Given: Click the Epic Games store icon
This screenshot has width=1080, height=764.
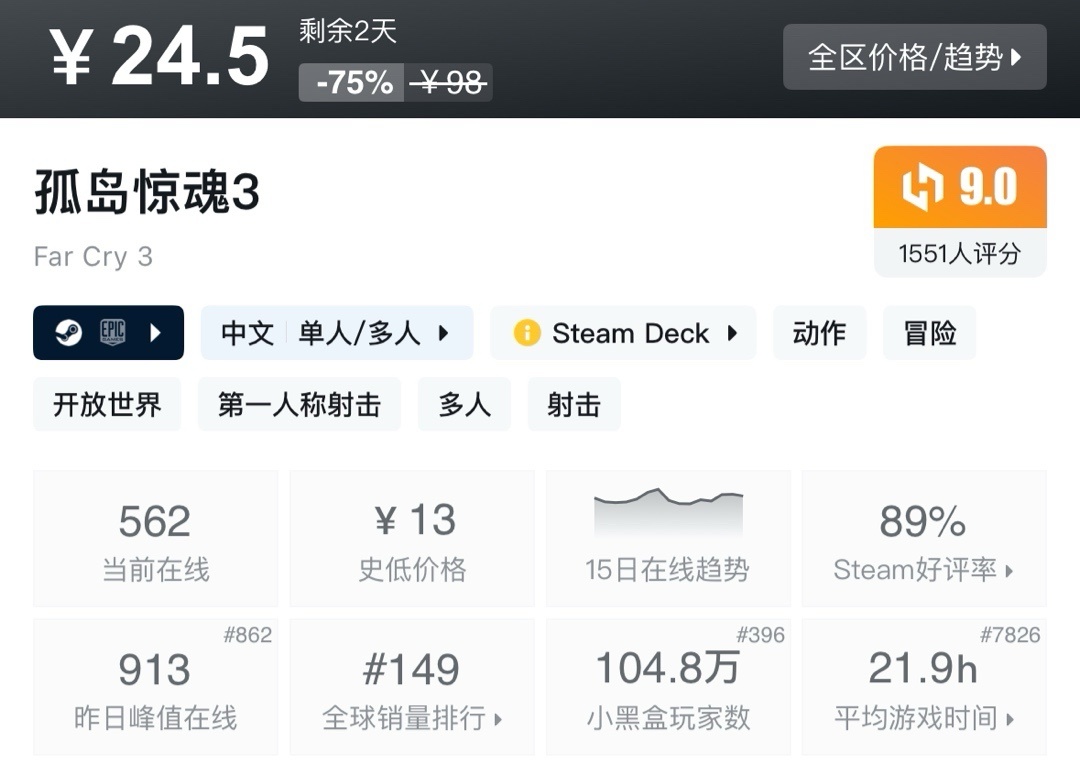Looking at the screenshot, I should (112, 333).
